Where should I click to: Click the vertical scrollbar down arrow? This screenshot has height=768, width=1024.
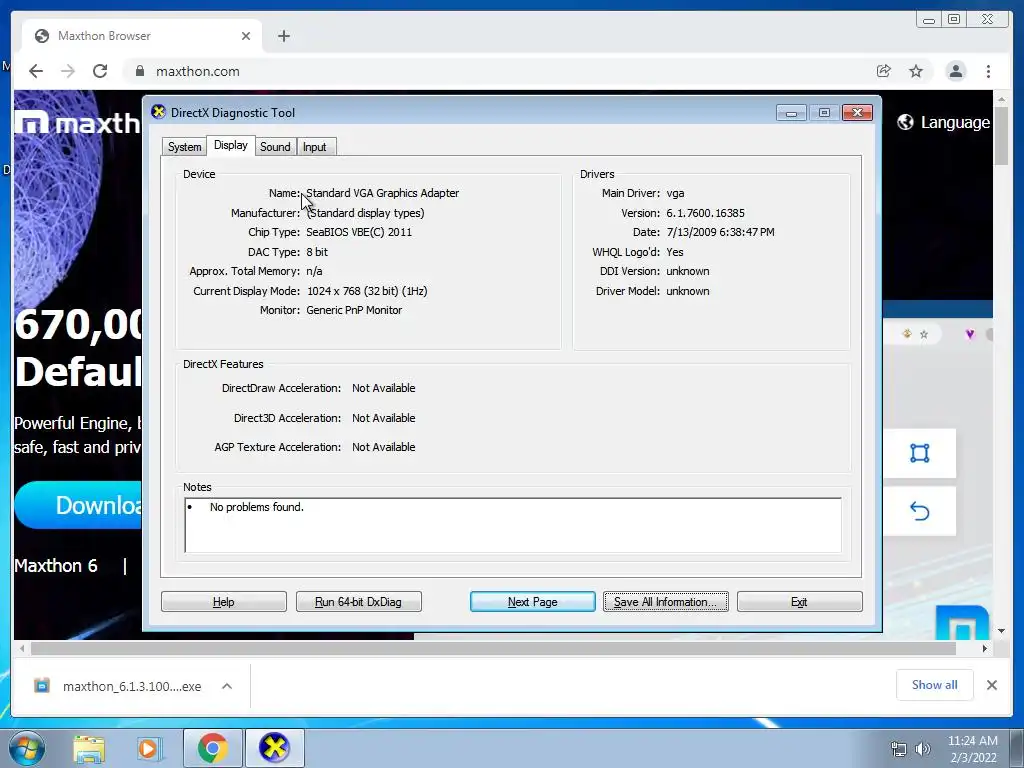pyautogui.click(x=1001, y=631)
